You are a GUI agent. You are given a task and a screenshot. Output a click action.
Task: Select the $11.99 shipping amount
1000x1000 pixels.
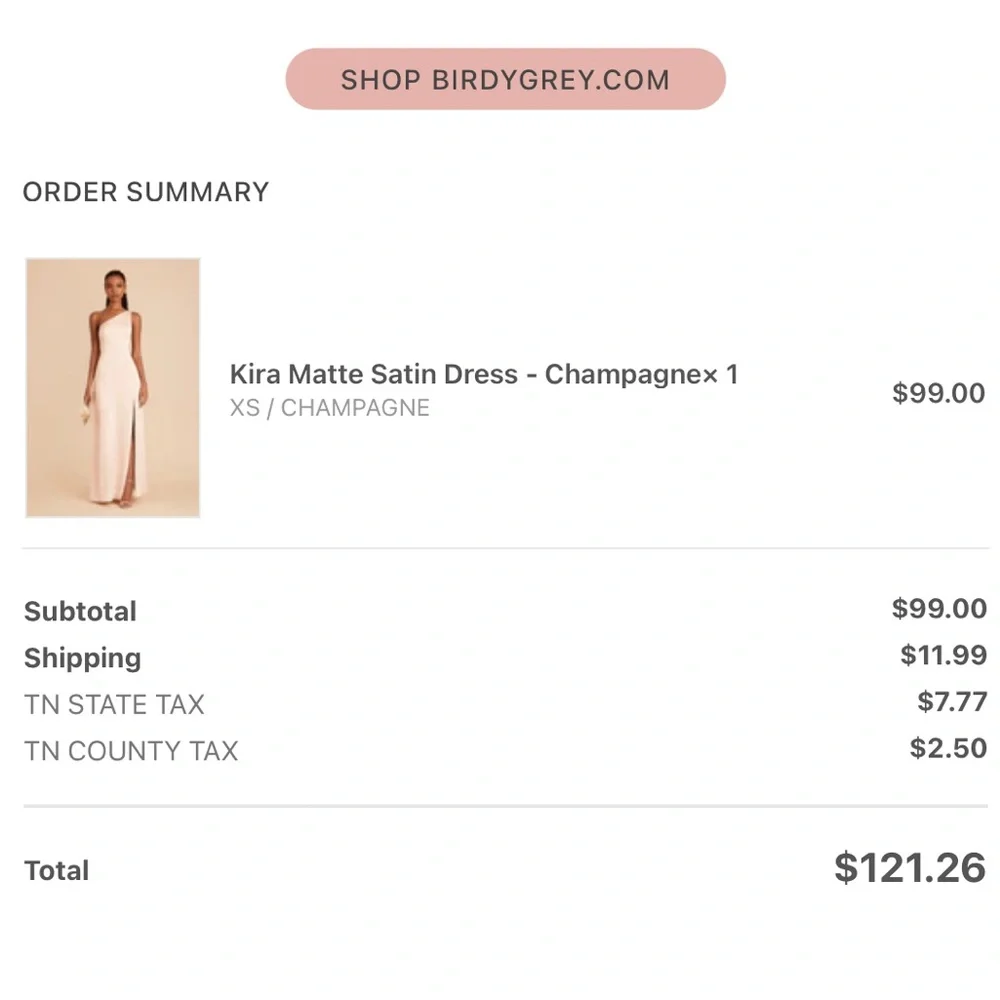pyautogui.click(x=943, y=655)
